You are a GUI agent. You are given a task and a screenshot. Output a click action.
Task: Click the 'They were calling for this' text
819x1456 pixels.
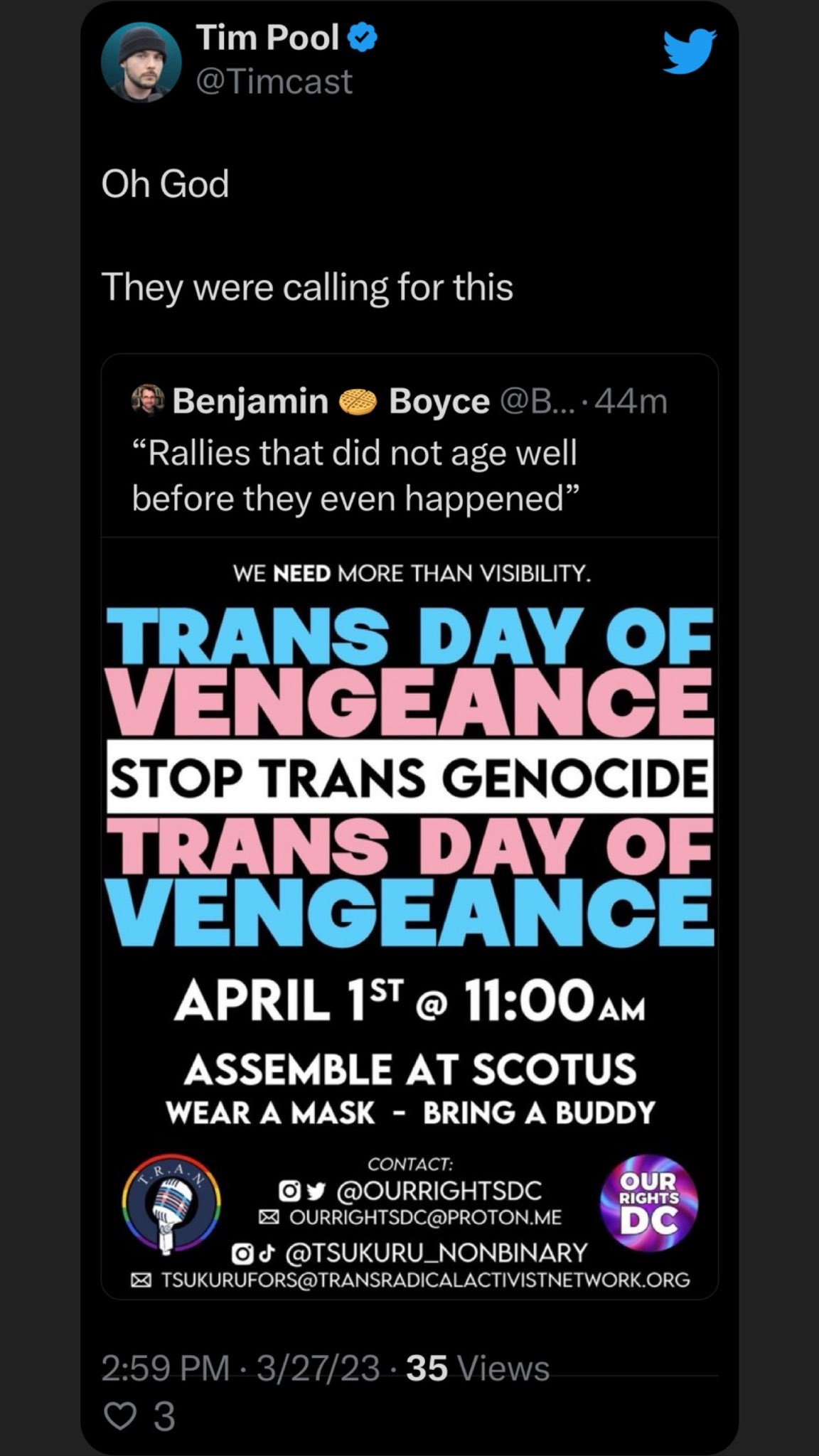[x=307, y=287]
